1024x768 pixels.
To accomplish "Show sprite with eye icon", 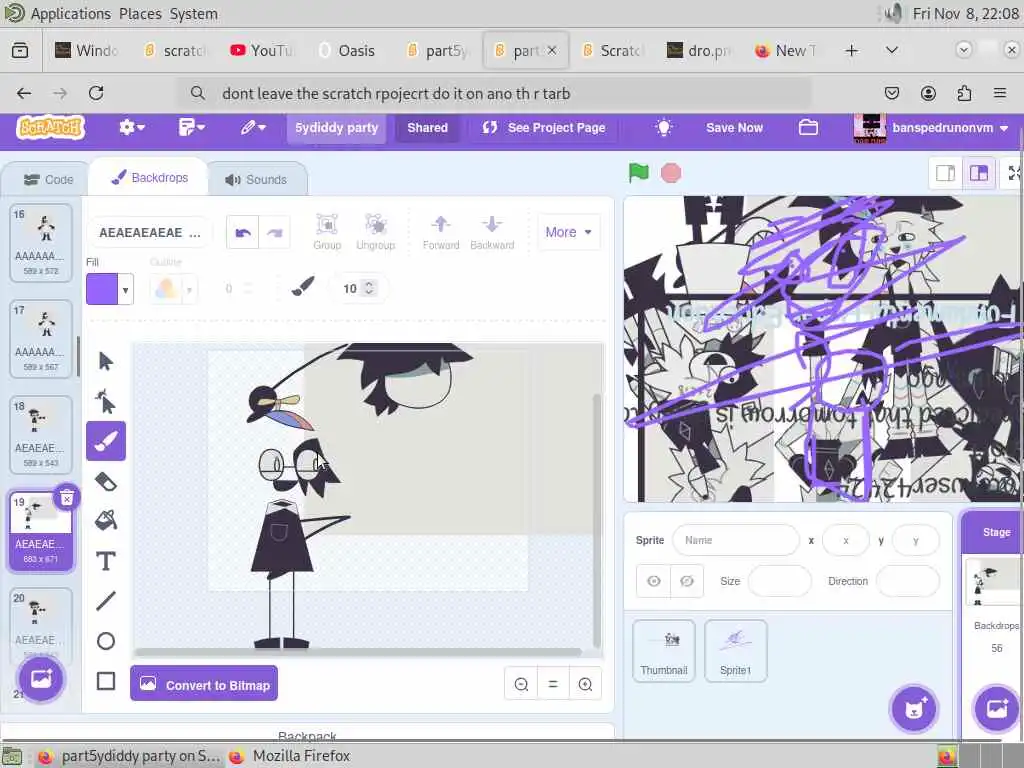I will click(654, 581).
